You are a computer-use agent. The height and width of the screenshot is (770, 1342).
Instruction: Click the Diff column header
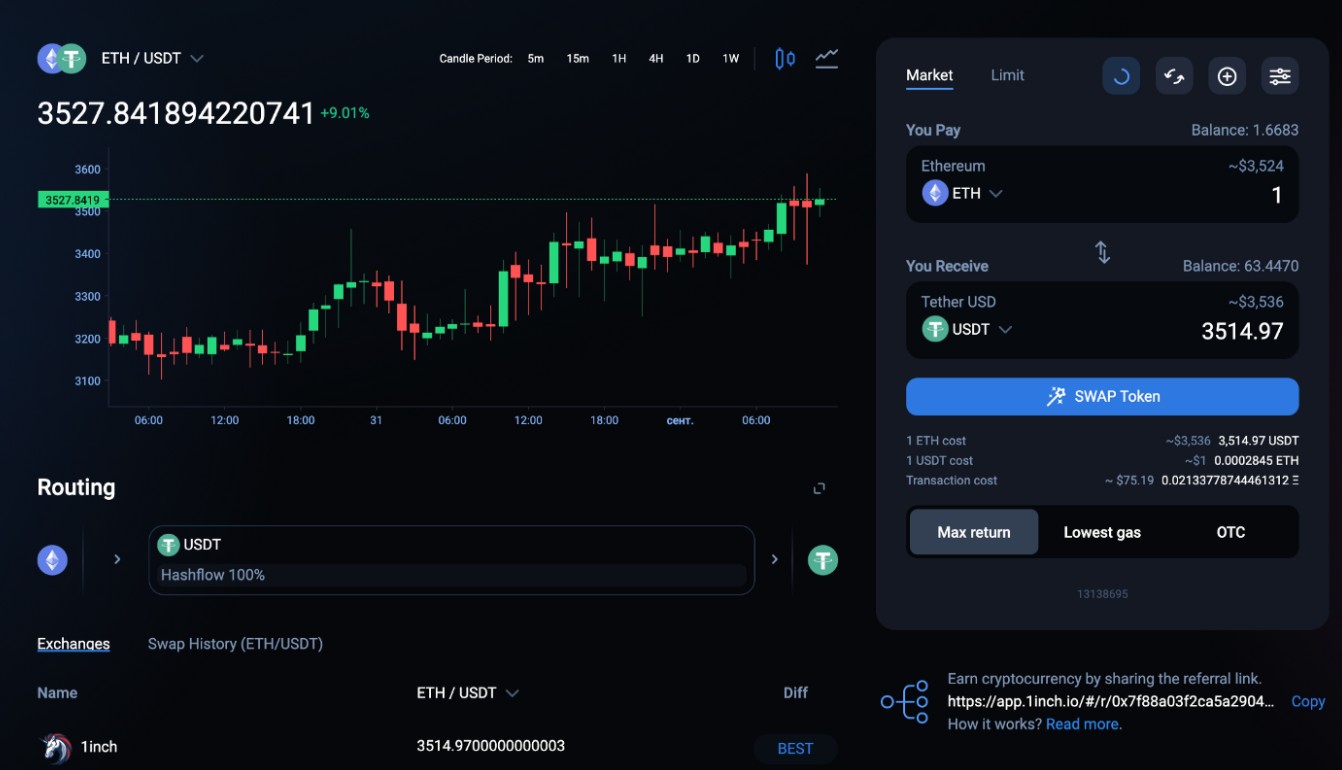795,692
